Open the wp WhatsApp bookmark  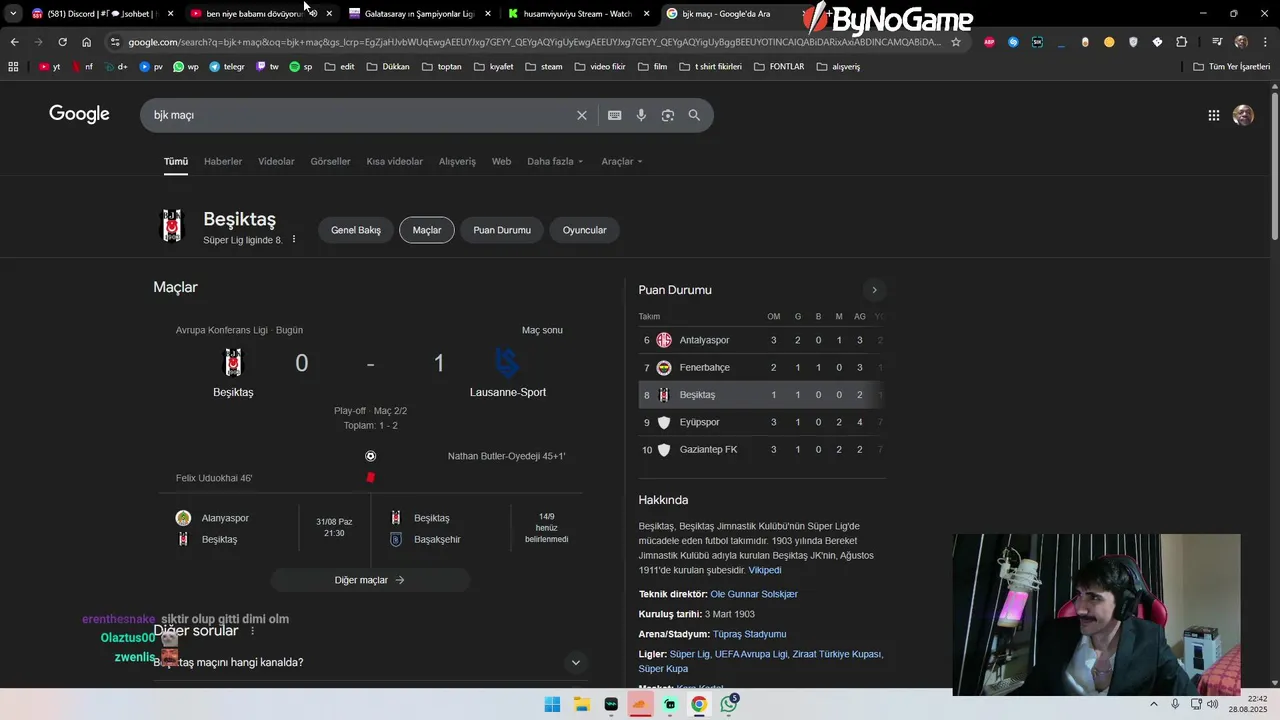point(185,67)
